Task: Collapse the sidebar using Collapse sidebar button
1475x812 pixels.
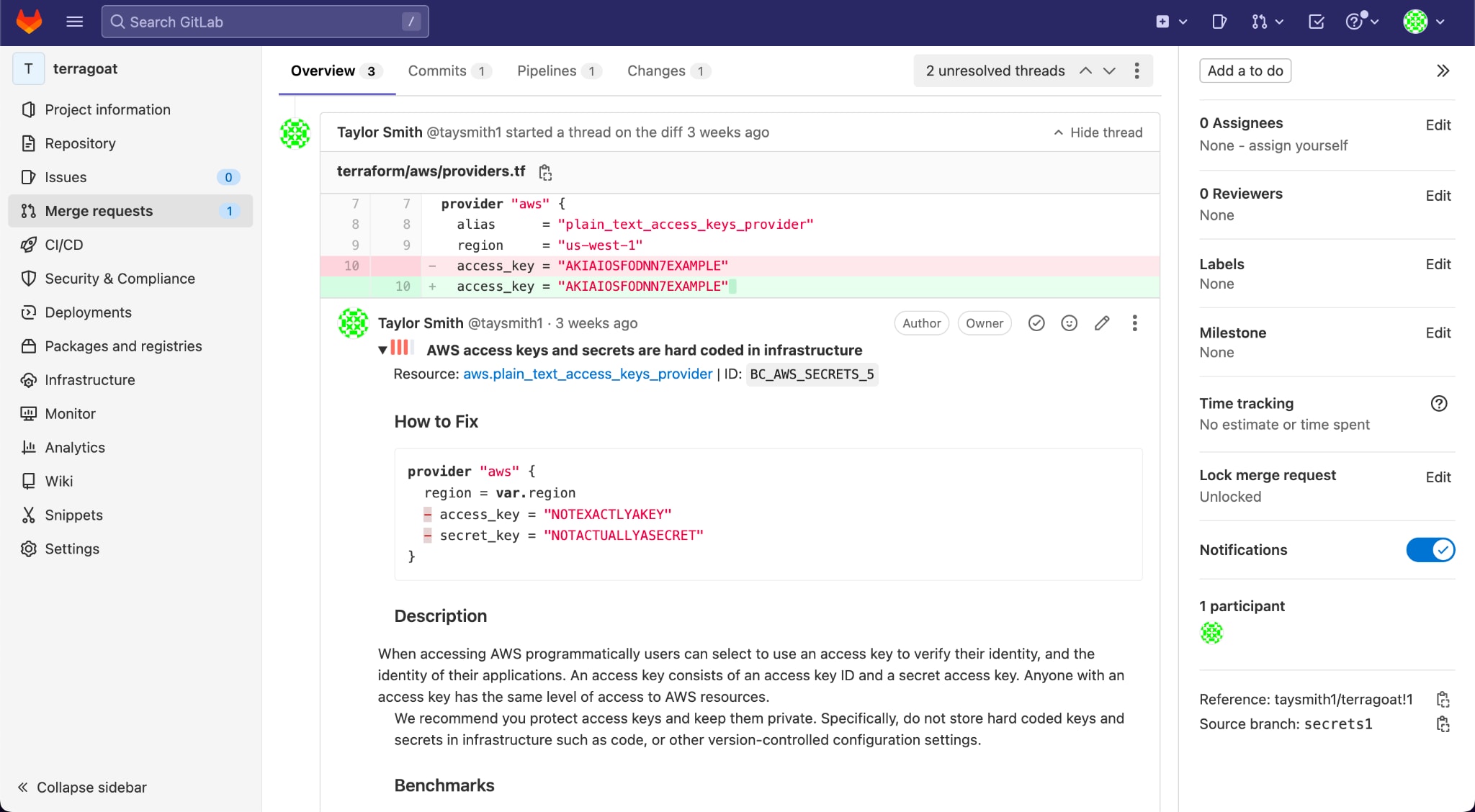Action: click(x=82, y=788)
